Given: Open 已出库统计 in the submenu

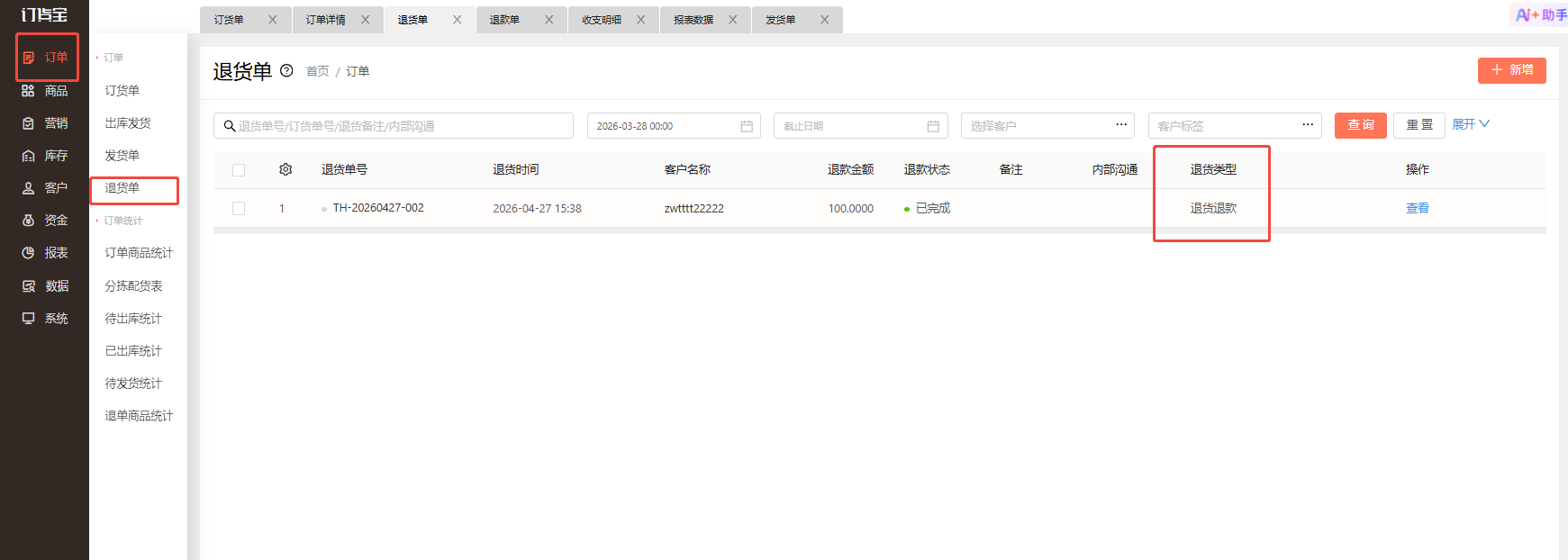Looking at the screenshot, I should coord(133,351).
